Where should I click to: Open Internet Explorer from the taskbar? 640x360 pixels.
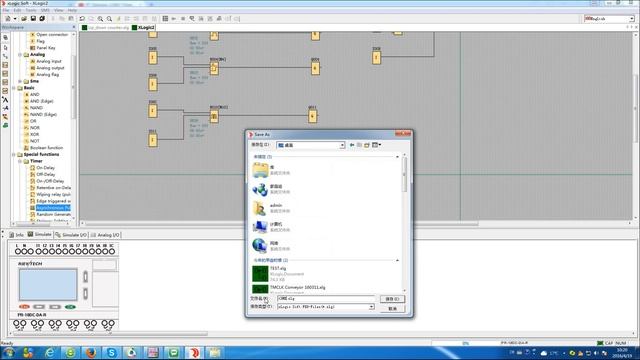coord(49,353)
